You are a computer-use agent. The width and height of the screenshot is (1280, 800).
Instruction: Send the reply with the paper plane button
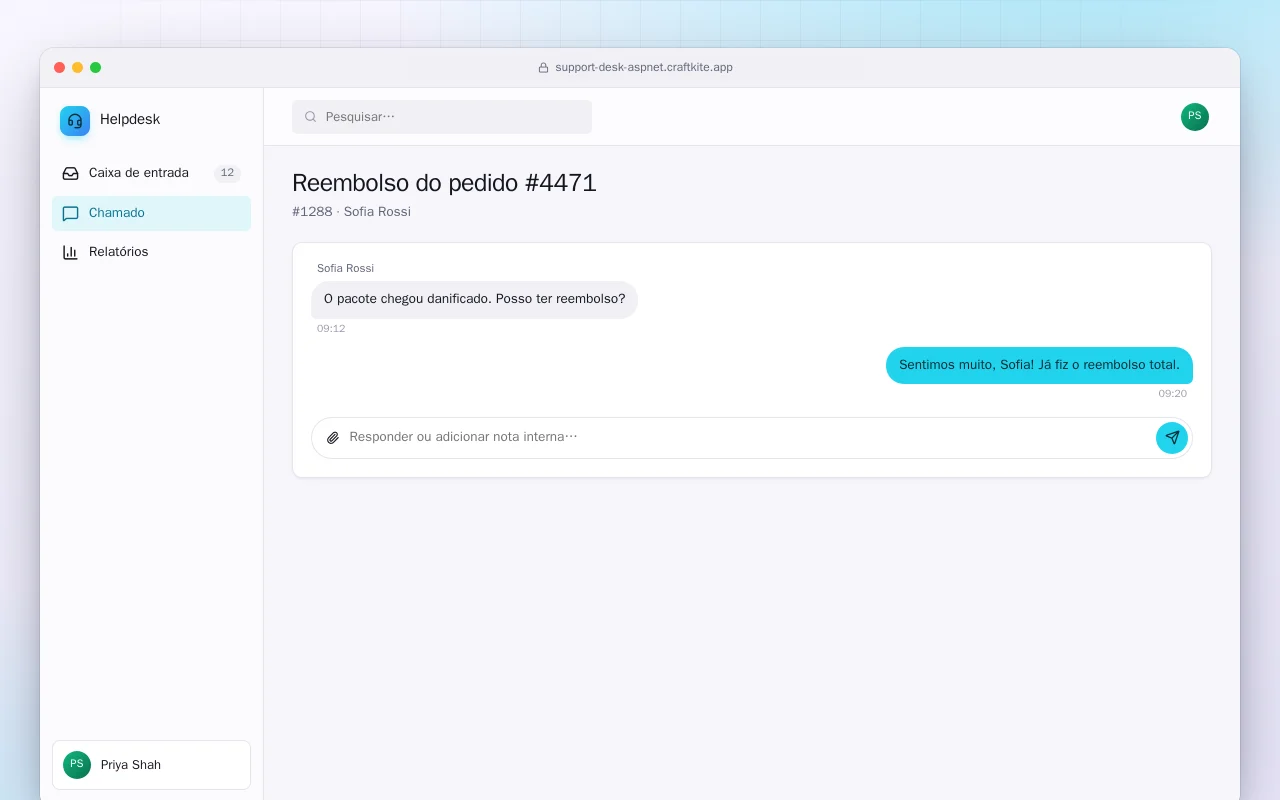click(x=1172, y=438)
